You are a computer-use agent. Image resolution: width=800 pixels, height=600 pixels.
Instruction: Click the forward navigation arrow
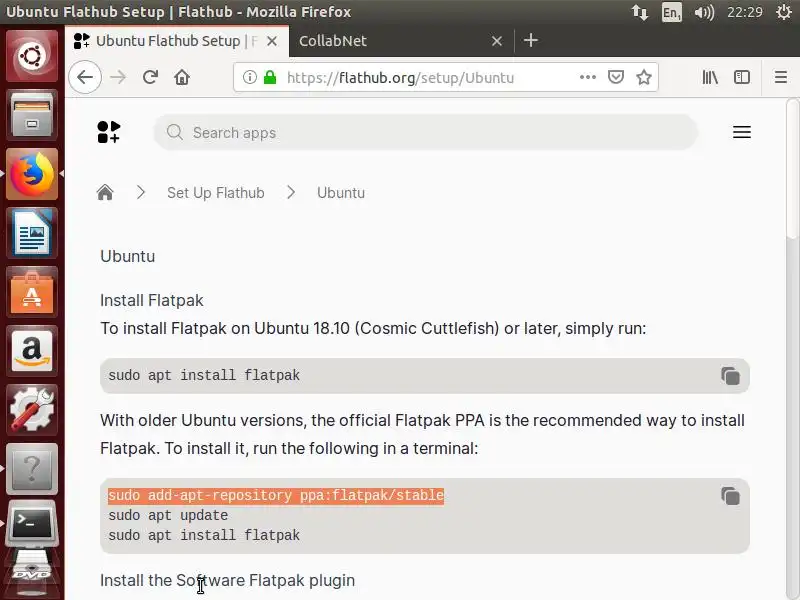coord(118,78)
